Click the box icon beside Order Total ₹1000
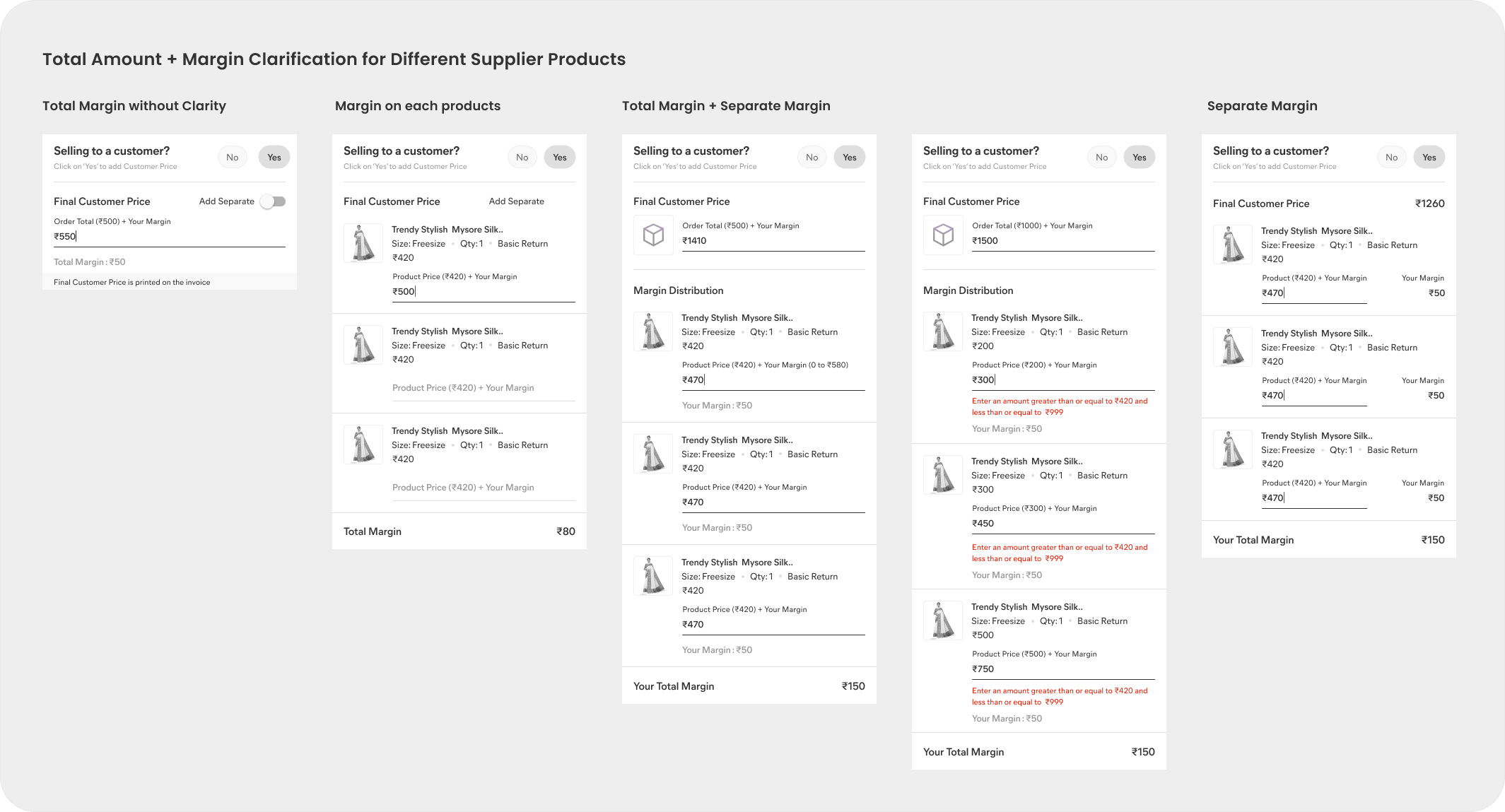 coord(943,235)
